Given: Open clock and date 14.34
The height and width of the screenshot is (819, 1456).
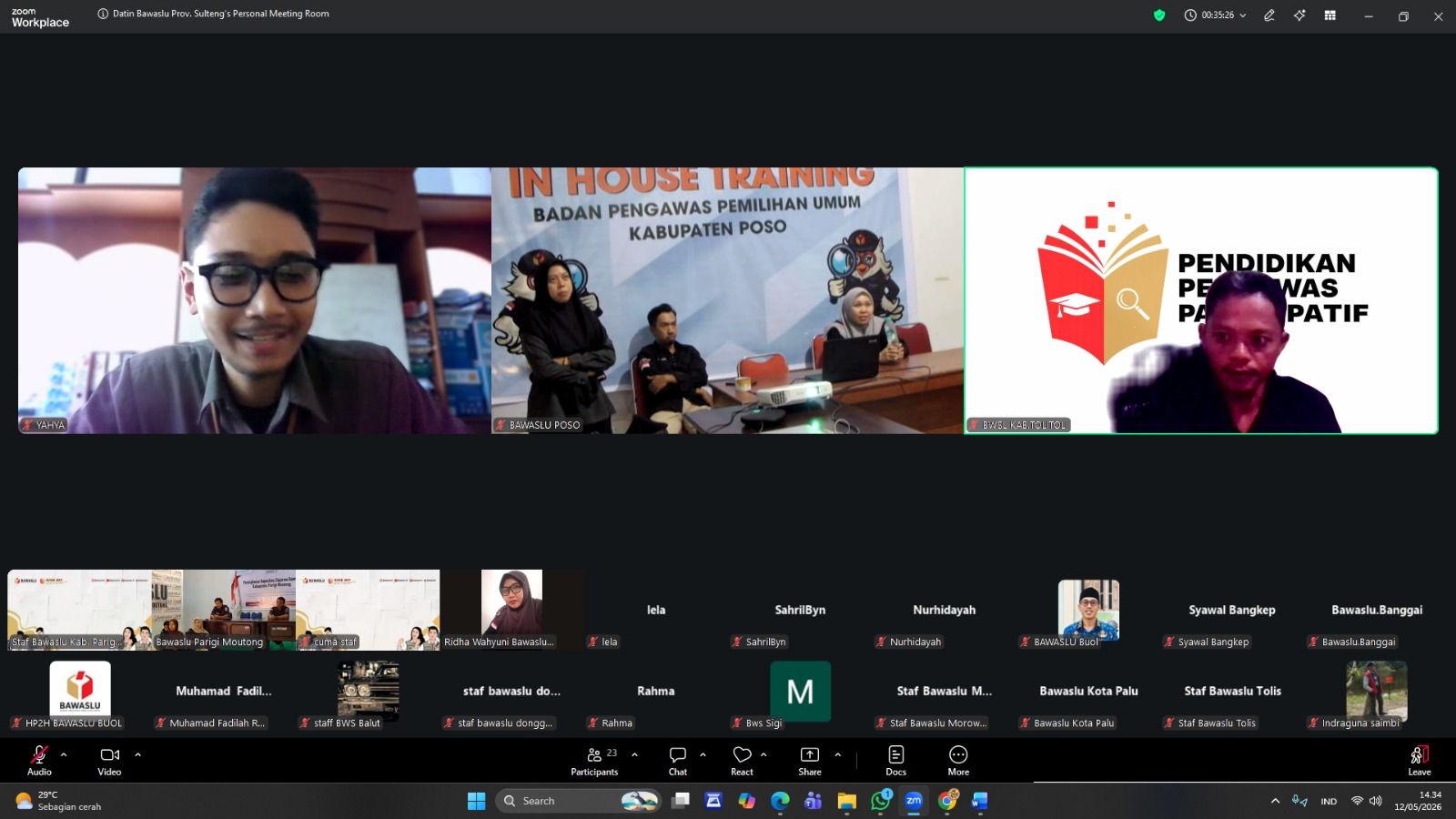Looking at the screenshot, I should tap(1418, 801).
